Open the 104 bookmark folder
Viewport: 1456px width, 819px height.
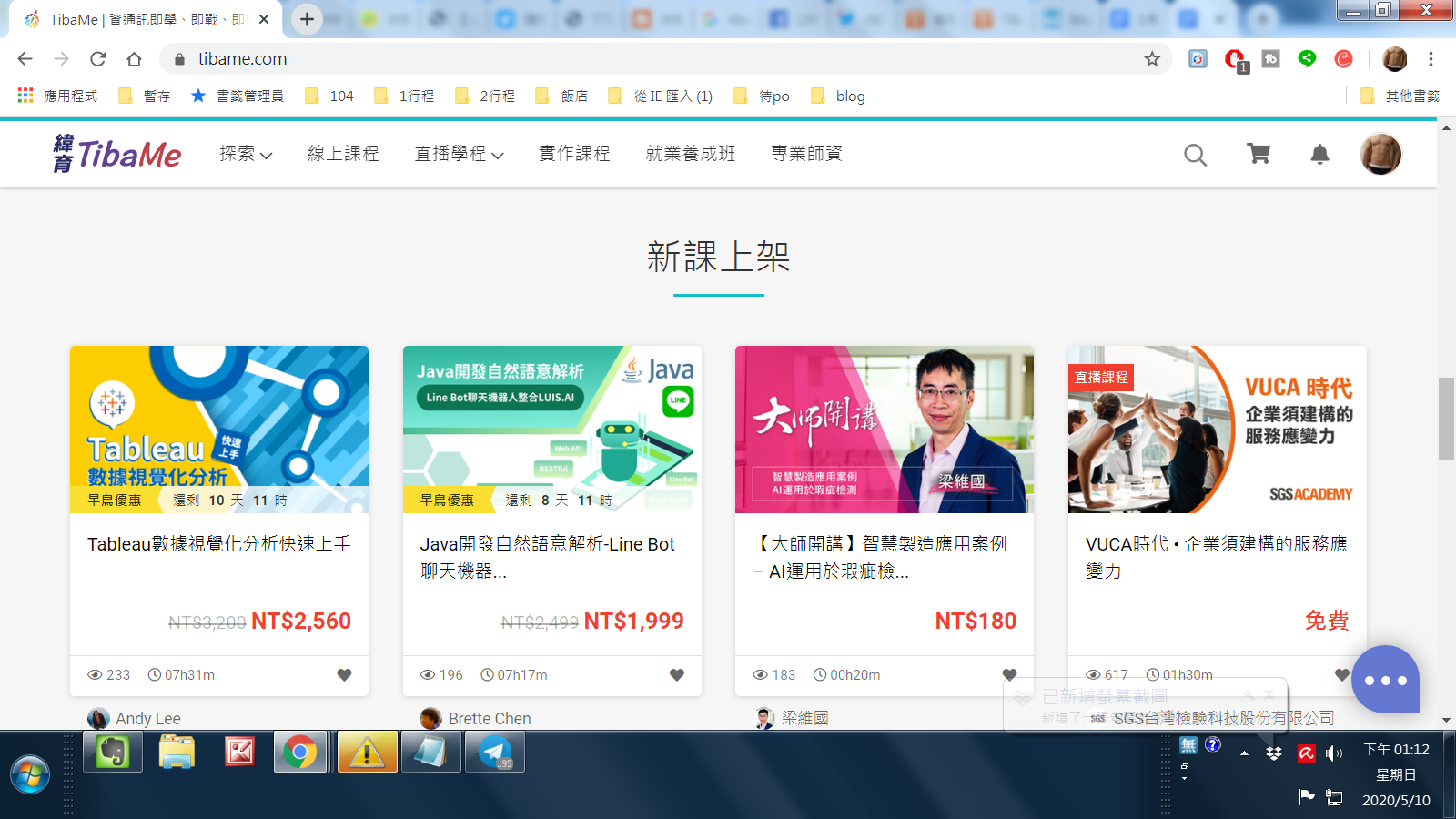tap(329, 96)
